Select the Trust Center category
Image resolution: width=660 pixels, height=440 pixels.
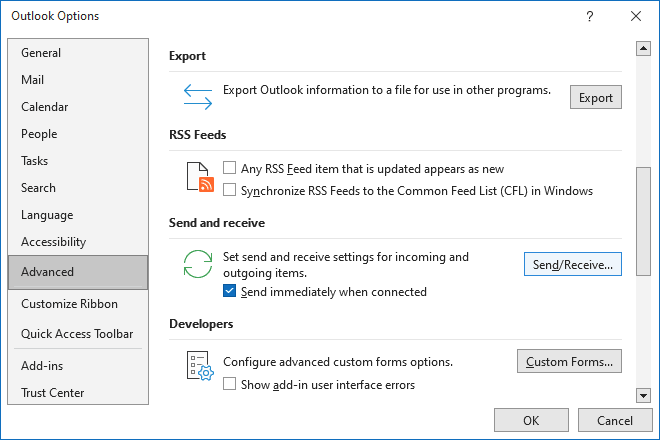[52, 393]
